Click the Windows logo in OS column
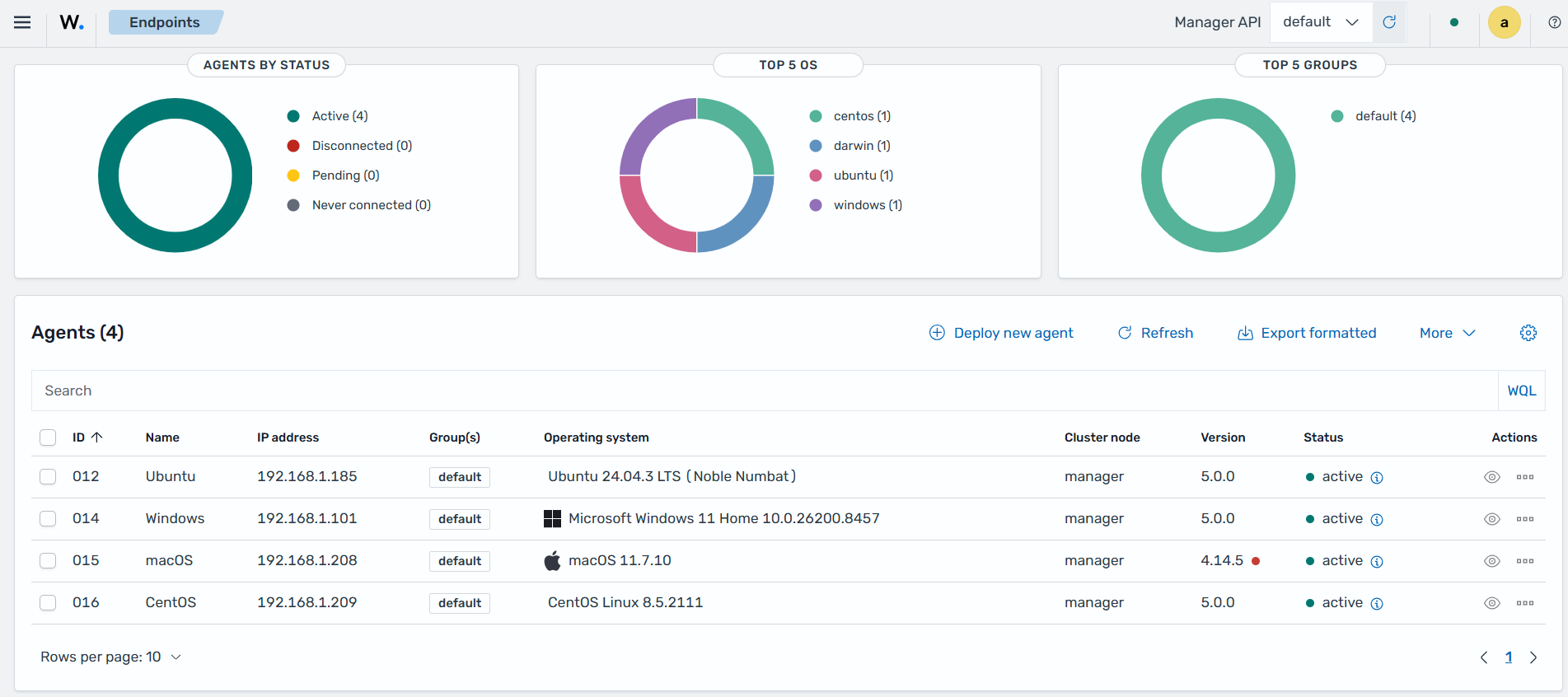The height and width of the screenshot is (697, 1568). [x=552, y=518]
